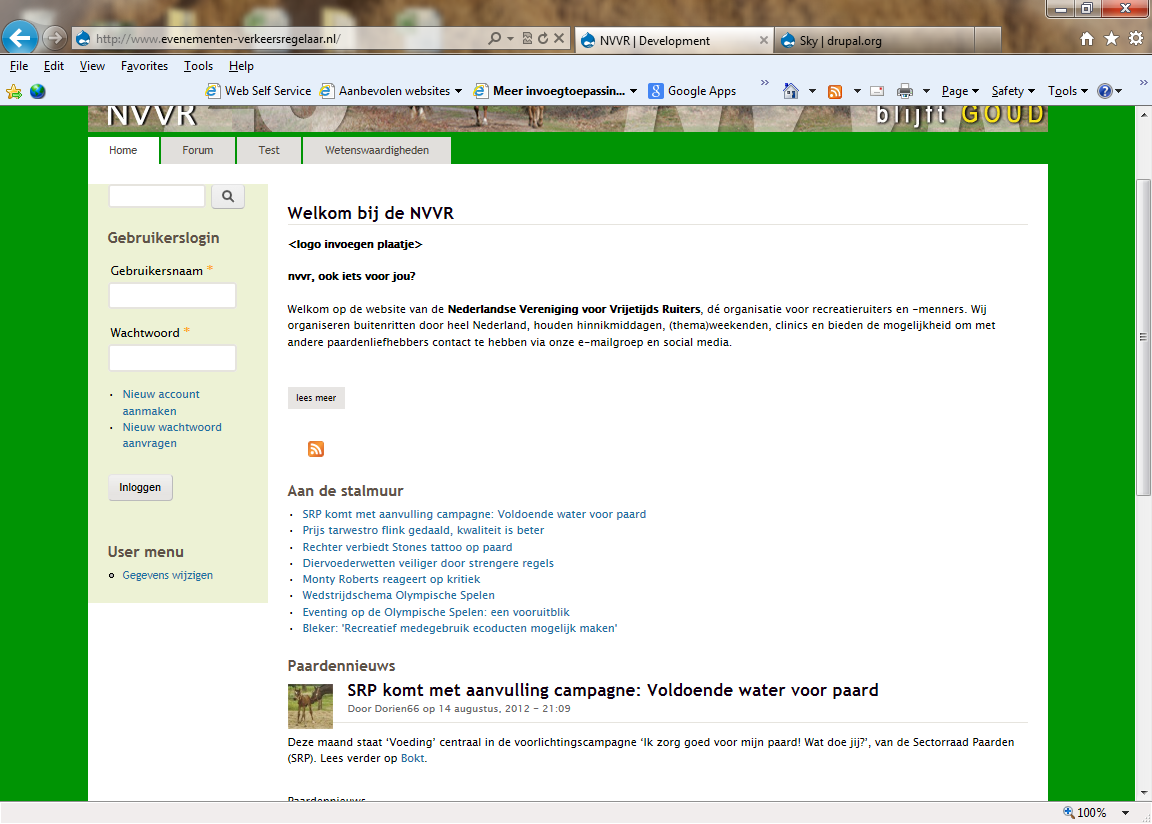The height and width of the screenshot is (824, 1152).
Task: Click the site search text box
Action: 157,196
